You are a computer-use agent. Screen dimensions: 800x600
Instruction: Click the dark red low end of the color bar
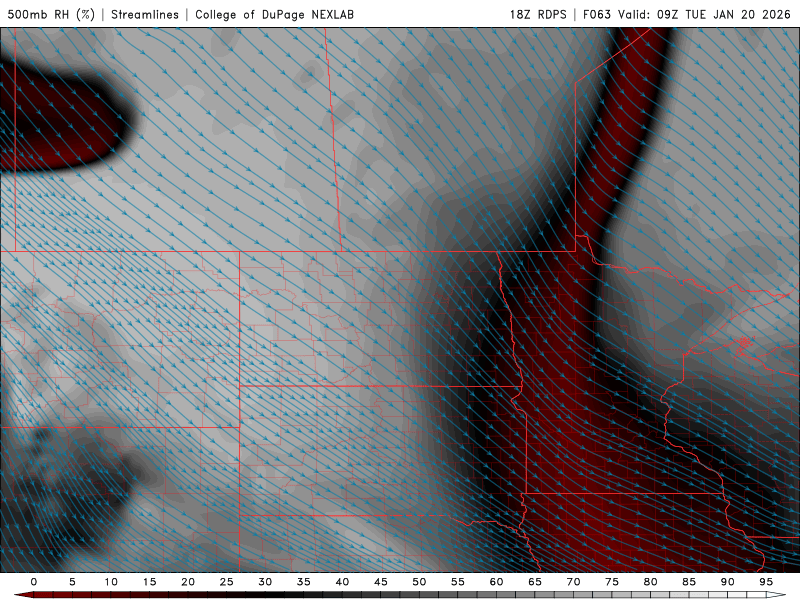(x=26, y=595)
